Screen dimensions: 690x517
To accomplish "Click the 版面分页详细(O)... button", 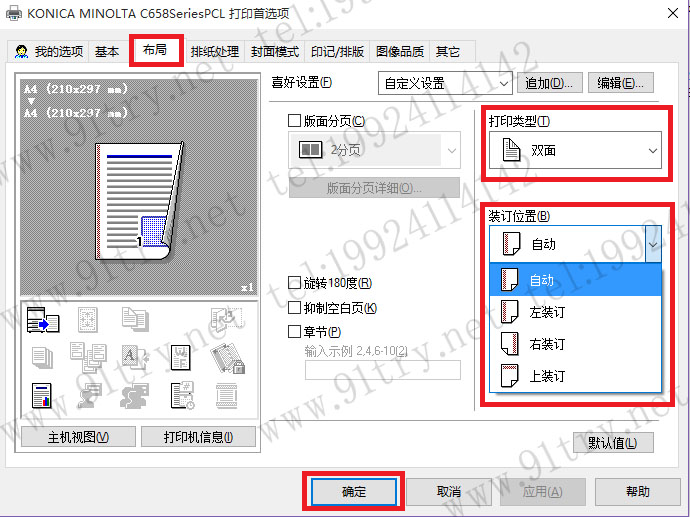I will pos(374,188).
